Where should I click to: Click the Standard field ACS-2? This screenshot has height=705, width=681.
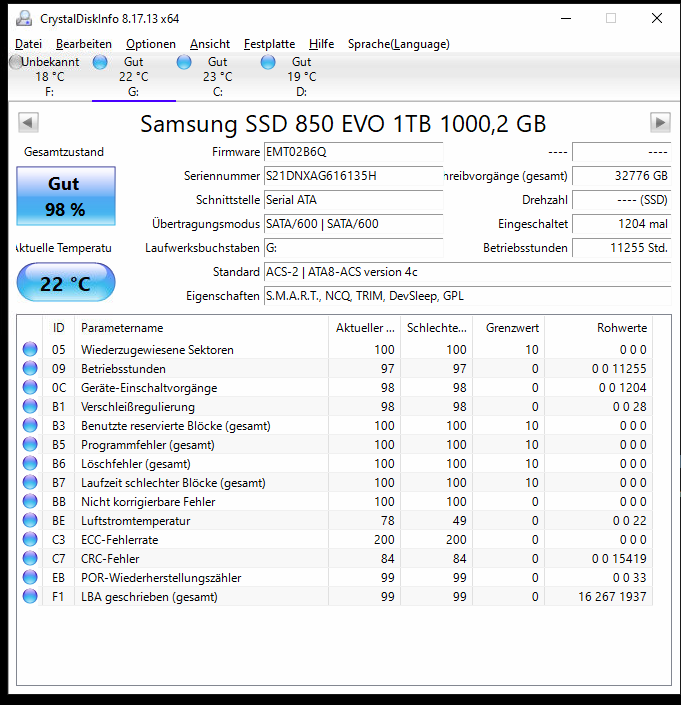(467, 272)
